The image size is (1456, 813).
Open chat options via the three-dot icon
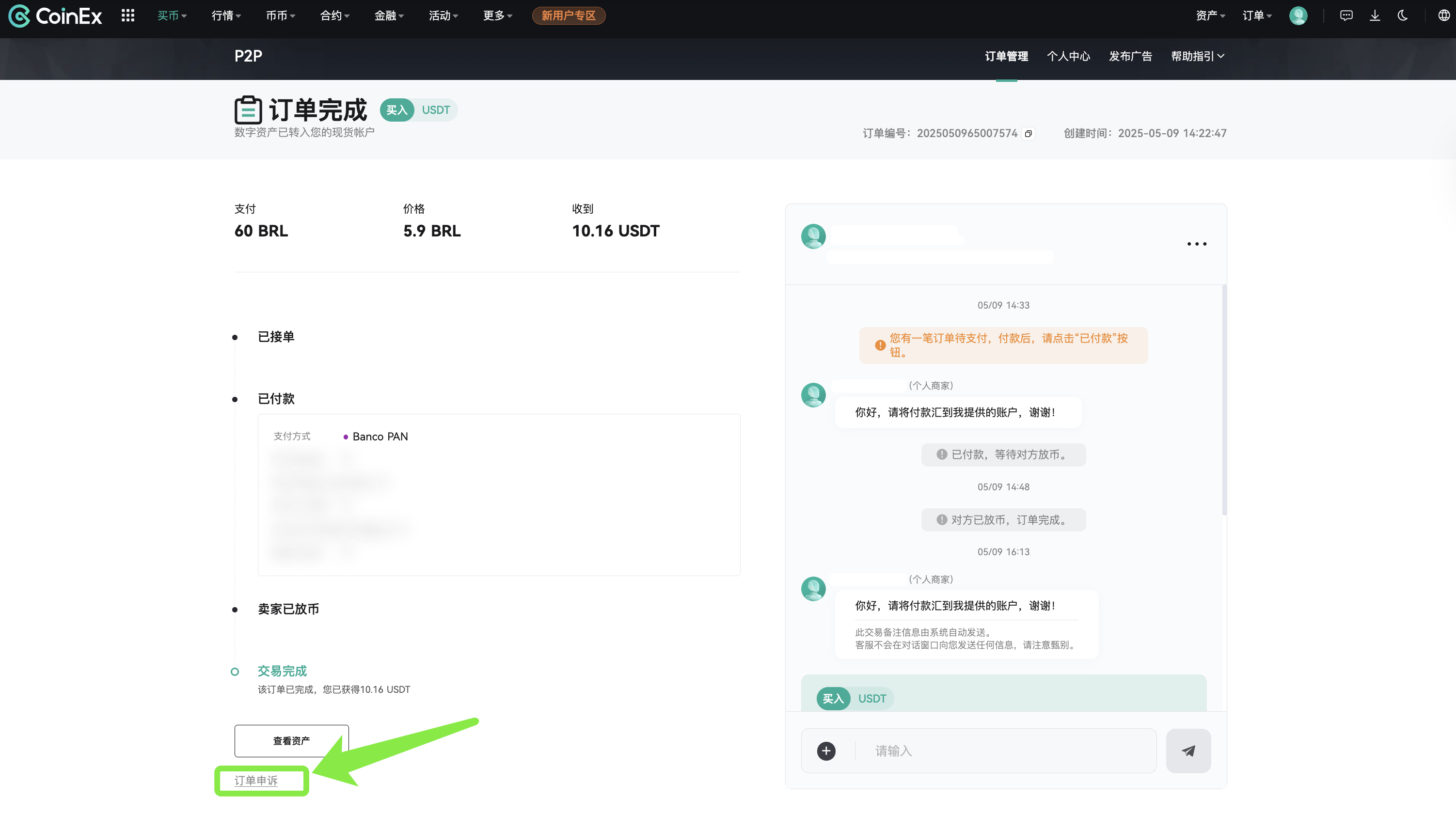click(1197, 244)
